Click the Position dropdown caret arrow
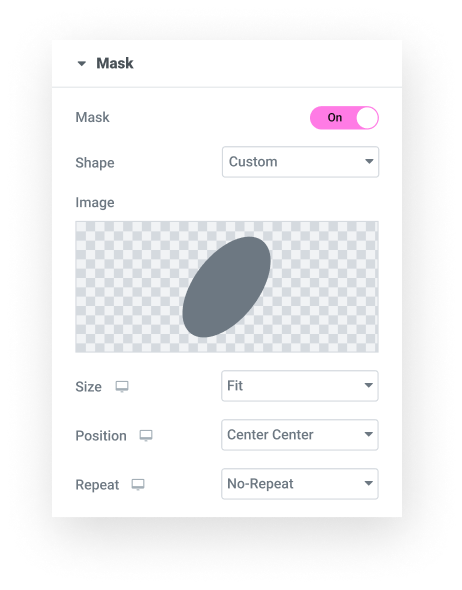 coord(369,434)
